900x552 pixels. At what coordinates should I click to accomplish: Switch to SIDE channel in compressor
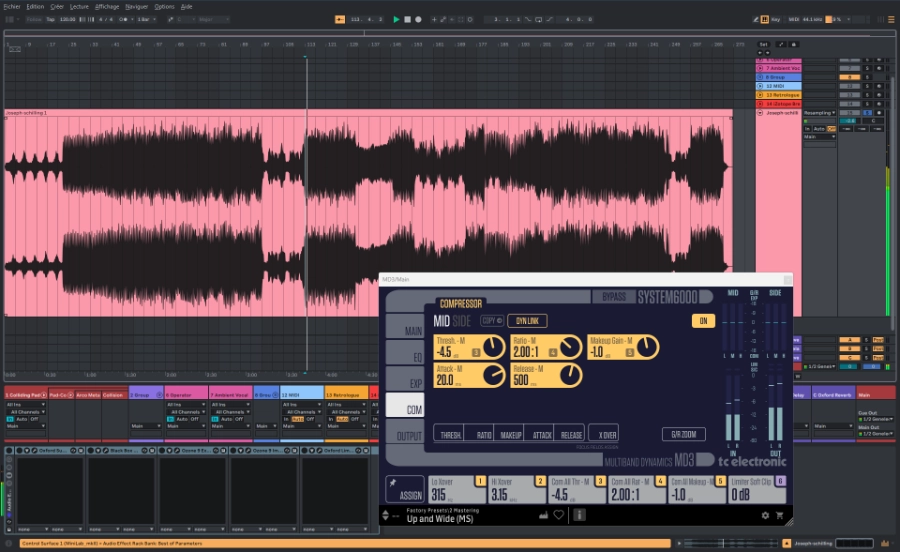461,321
